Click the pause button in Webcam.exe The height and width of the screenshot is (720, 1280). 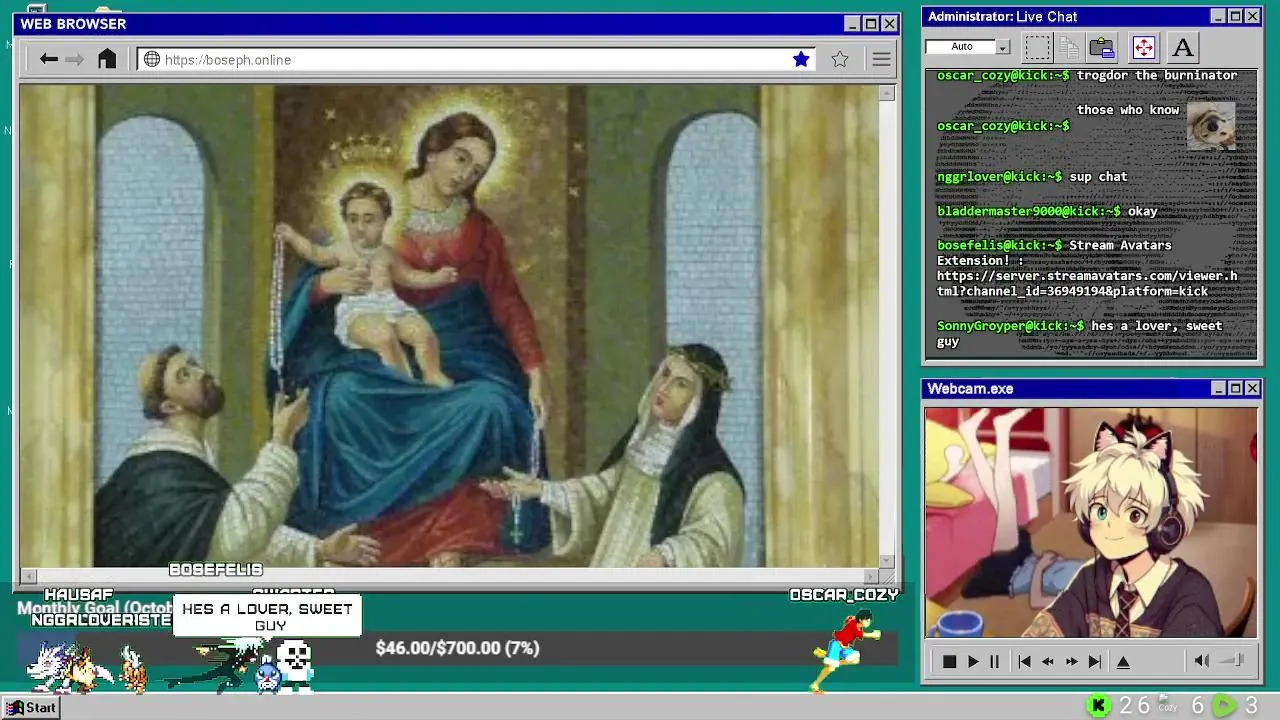[994, 661]
